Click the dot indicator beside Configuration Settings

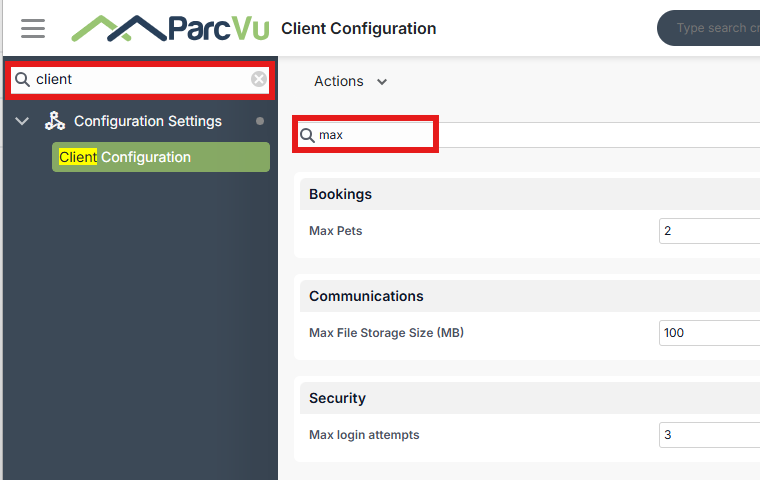click(260, 121)
